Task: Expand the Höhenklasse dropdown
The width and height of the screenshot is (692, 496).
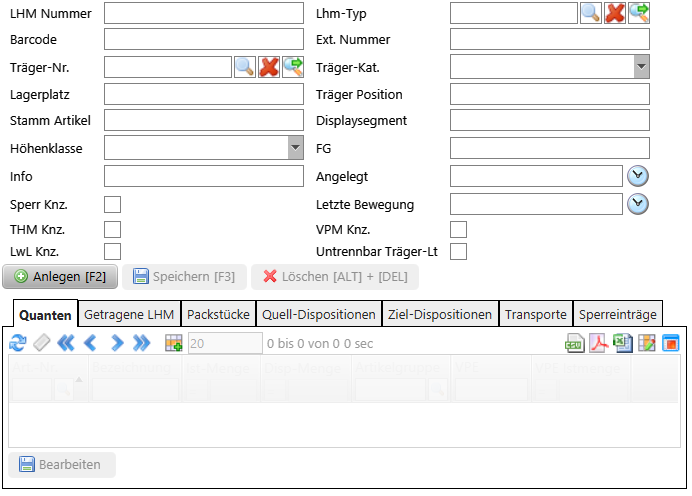Action: (295, 148)
